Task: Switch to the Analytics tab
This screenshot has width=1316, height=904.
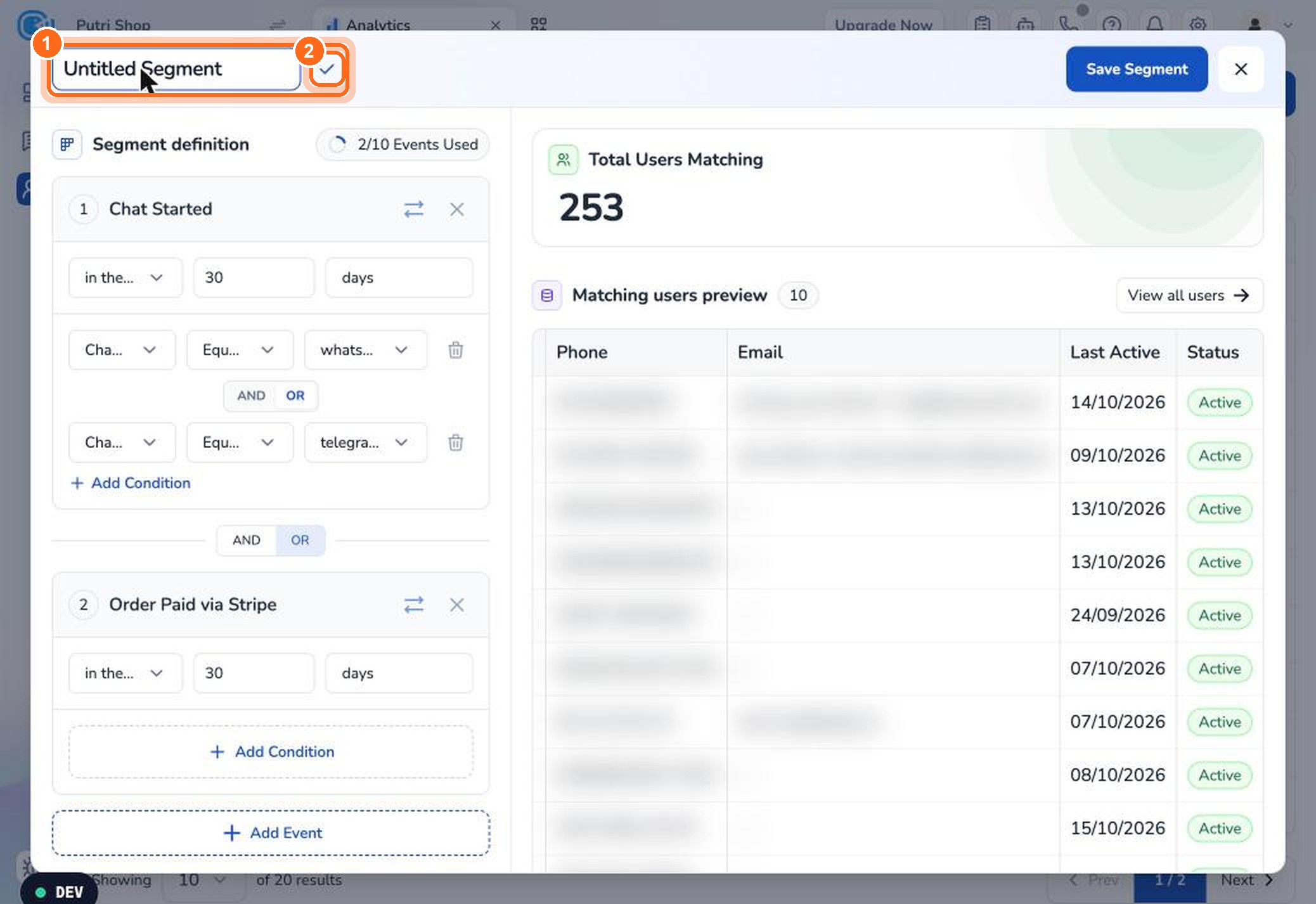Action: (x=414, y=25)
